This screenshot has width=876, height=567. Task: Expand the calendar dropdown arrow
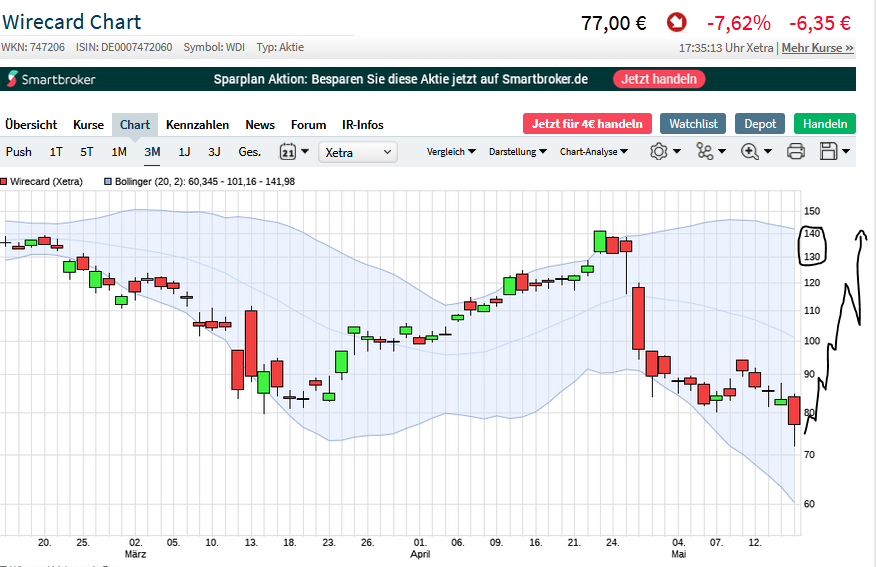305,151
